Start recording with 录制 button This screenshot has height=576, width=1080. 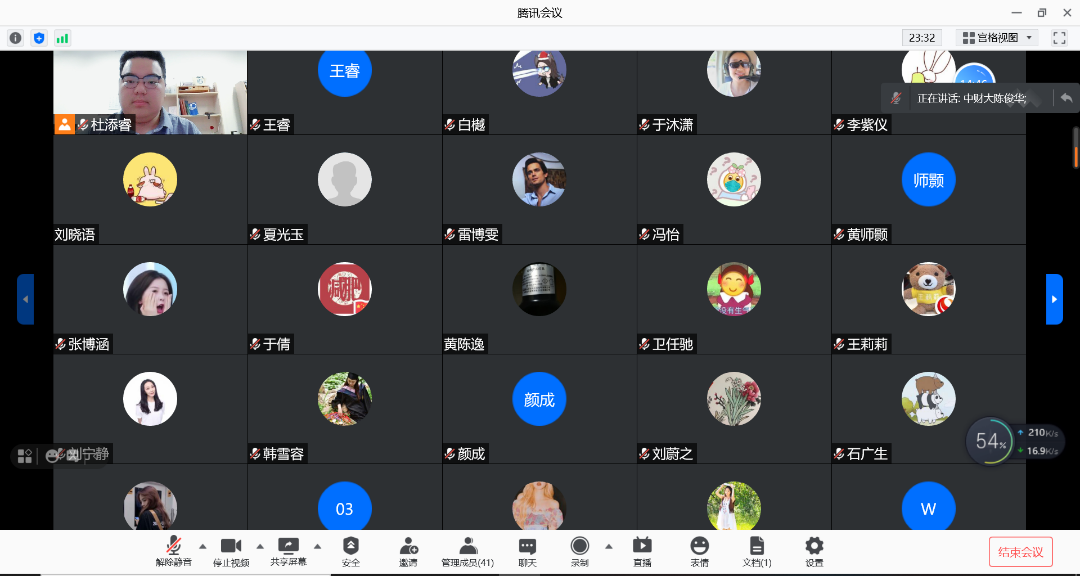(579, 551)
